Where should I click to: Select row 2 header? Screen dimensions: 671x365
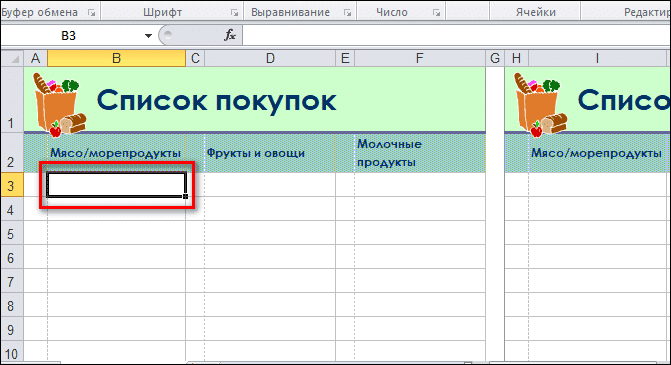[x=12, y=152]
